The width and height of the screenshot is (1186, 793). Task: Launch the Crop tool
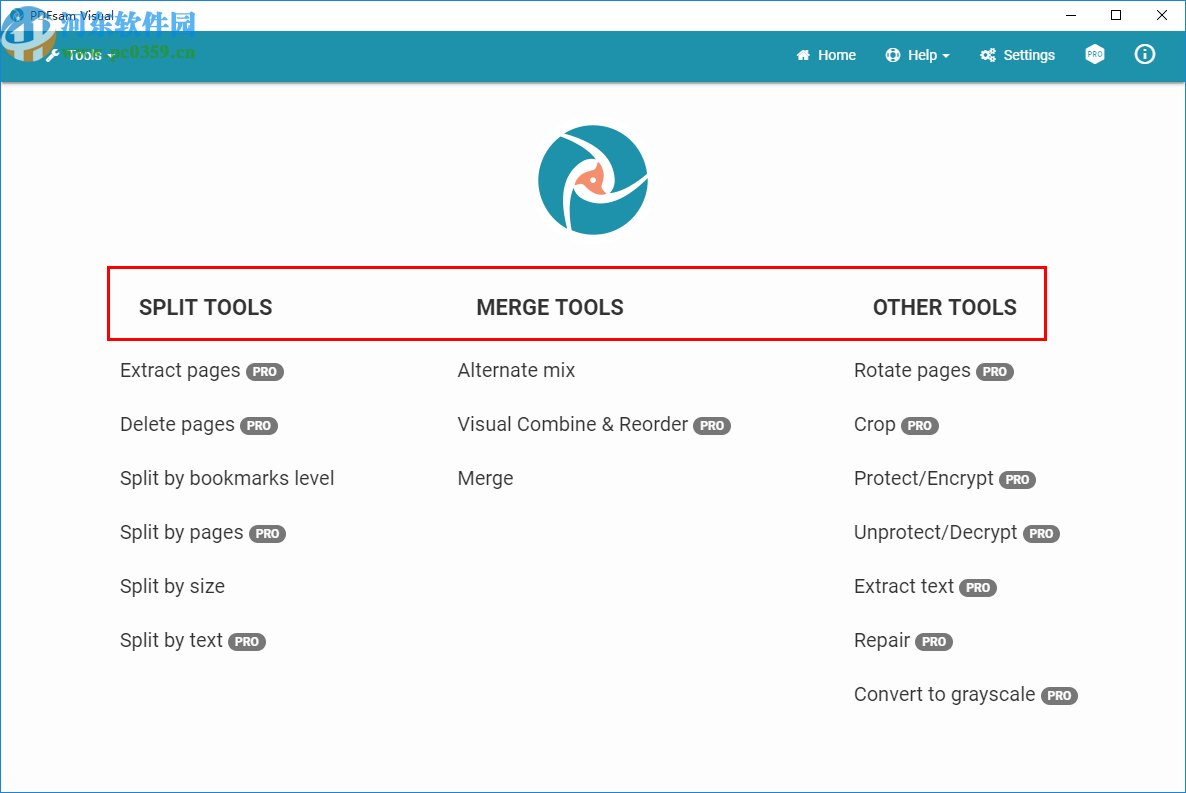pyautogui.click(x=874, y=424)
